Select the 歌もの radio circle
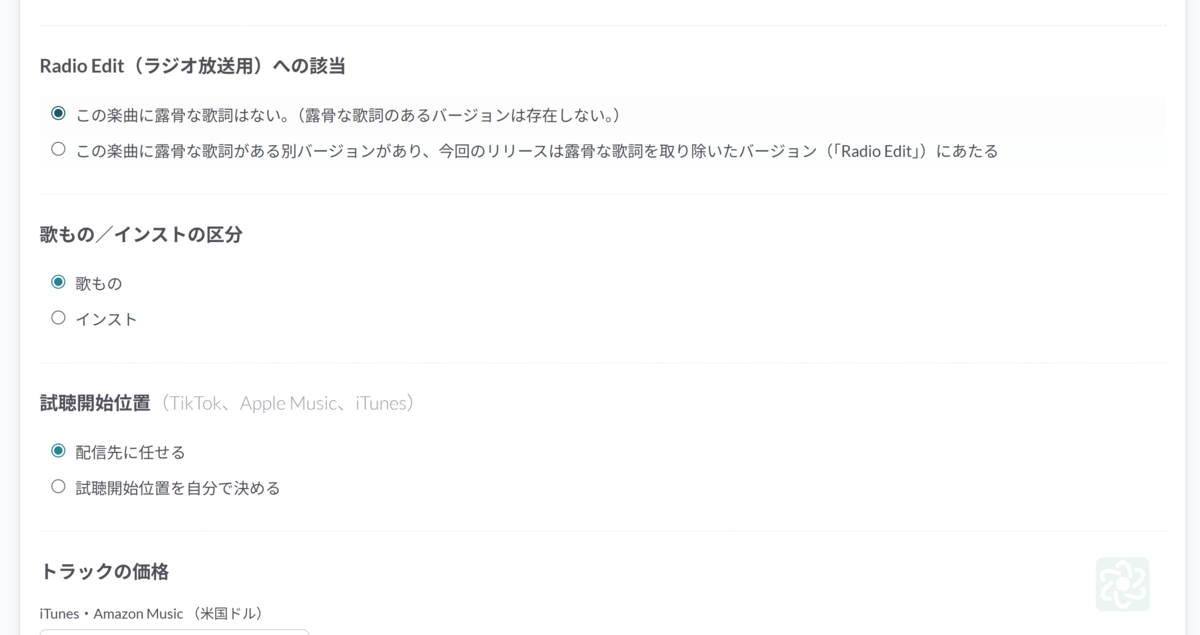 click(58, 283)
